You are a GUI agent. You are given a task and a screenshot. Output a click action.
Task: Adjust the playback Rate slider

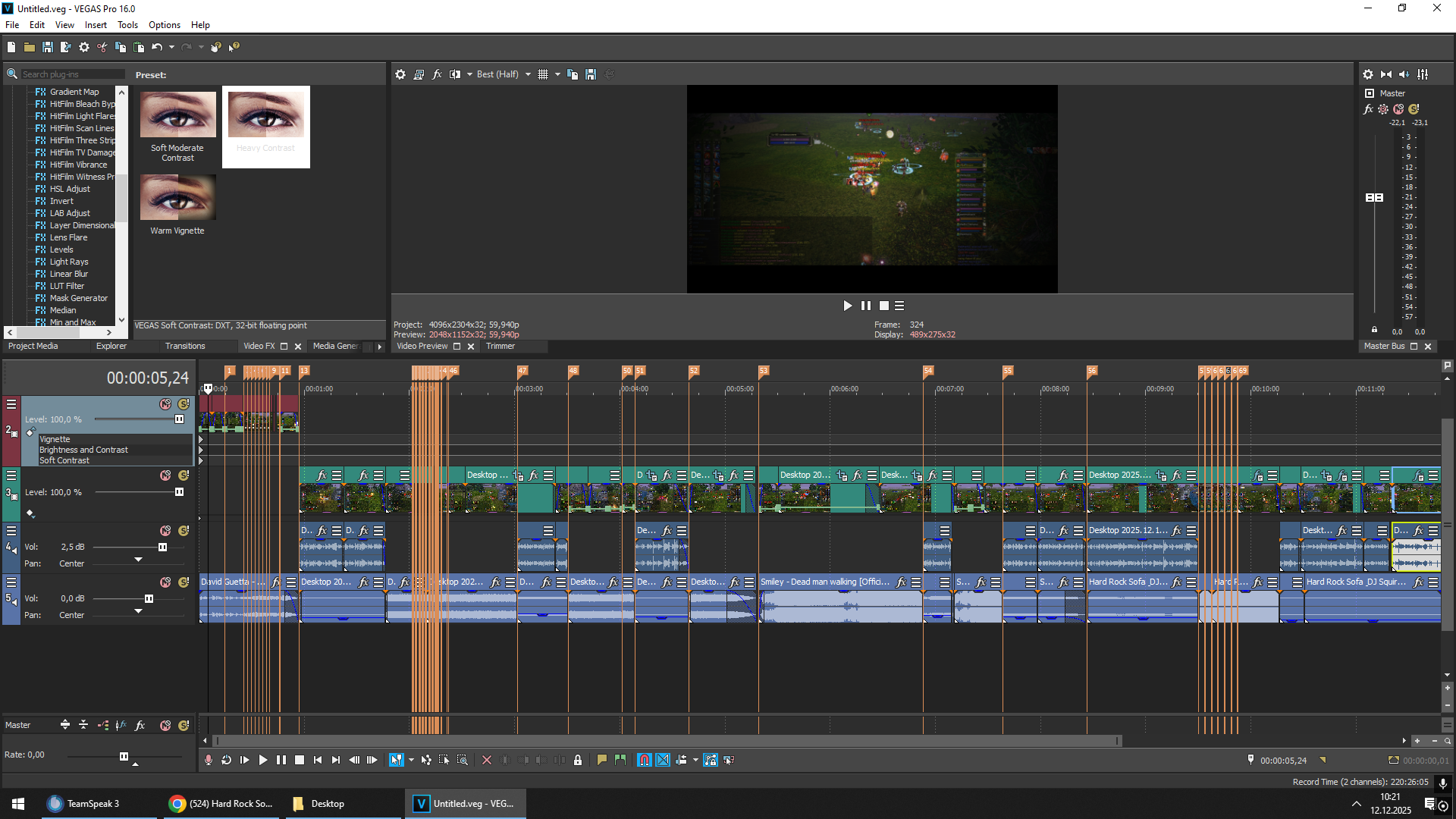tap(124, 756)
